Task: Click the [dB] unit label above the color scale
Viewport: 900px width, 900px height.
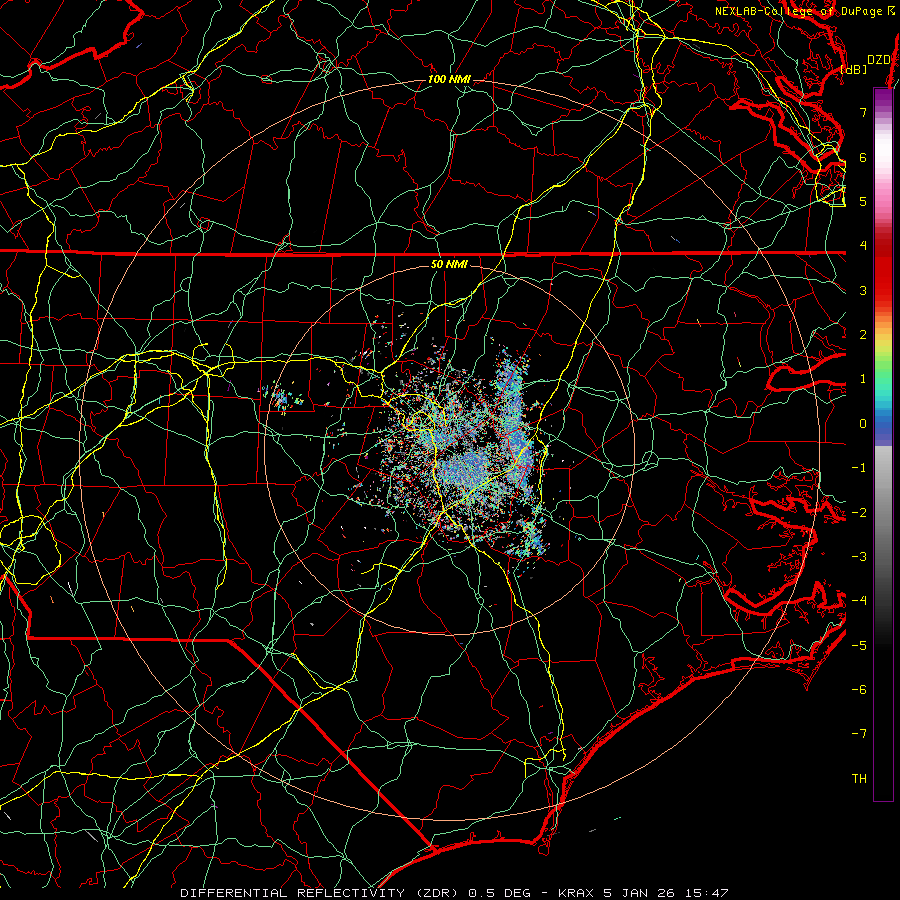Action: pyautogui.click(x=853, y=69)
